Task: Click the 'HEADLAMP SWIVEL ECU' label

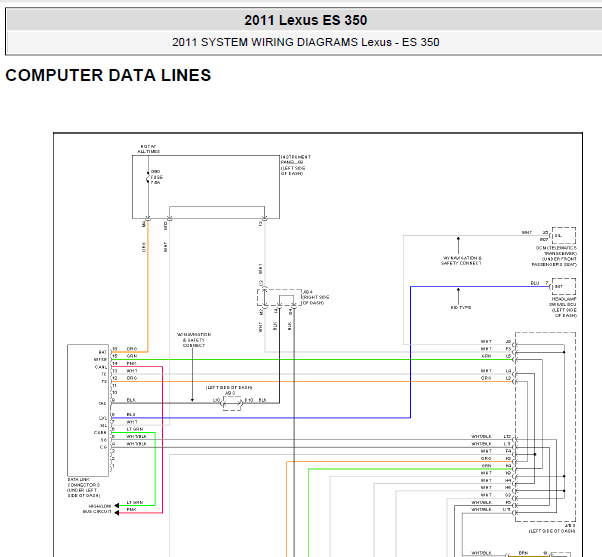Action: (x=563, y=307)
